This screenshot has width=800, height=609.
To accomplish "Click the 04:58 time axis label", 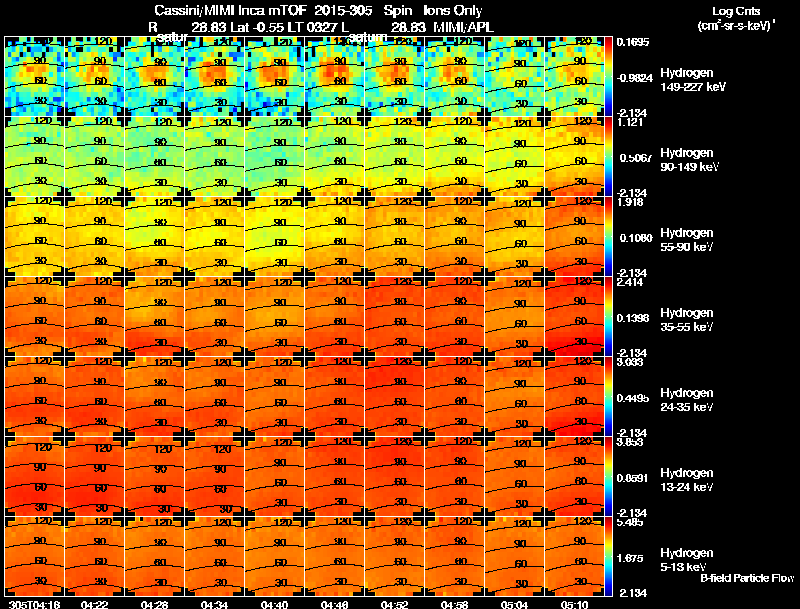I will pyautogui.click(x=454, y=604).
